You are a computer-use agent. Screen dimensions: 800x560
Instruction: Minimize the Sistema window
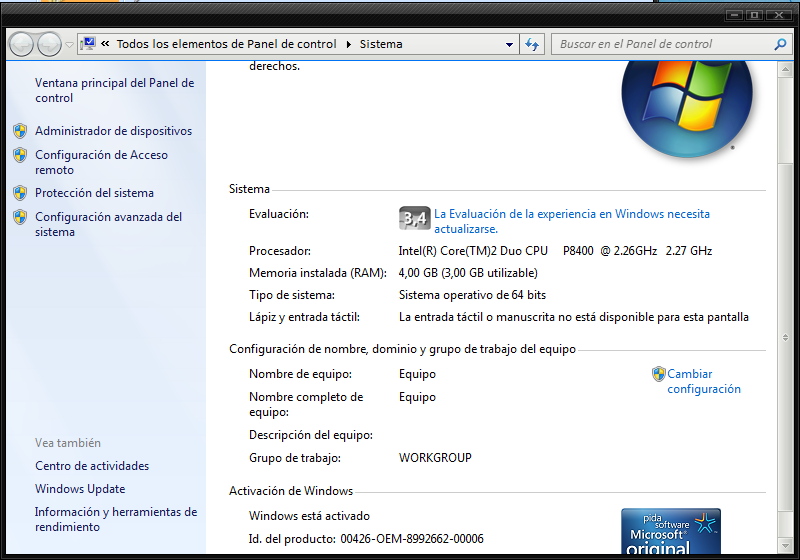pyautogui.click(x=735, y=15)
